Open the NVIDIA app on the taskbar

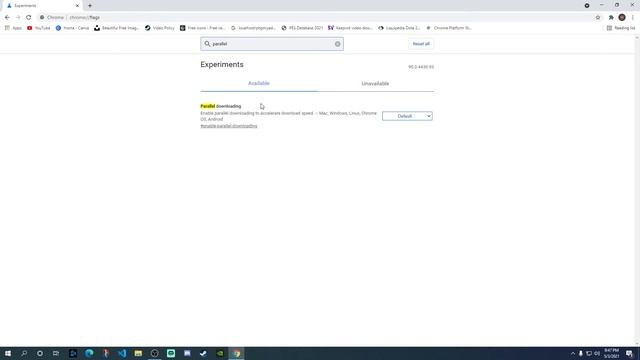pyautogui.click(x=220, y=353)
